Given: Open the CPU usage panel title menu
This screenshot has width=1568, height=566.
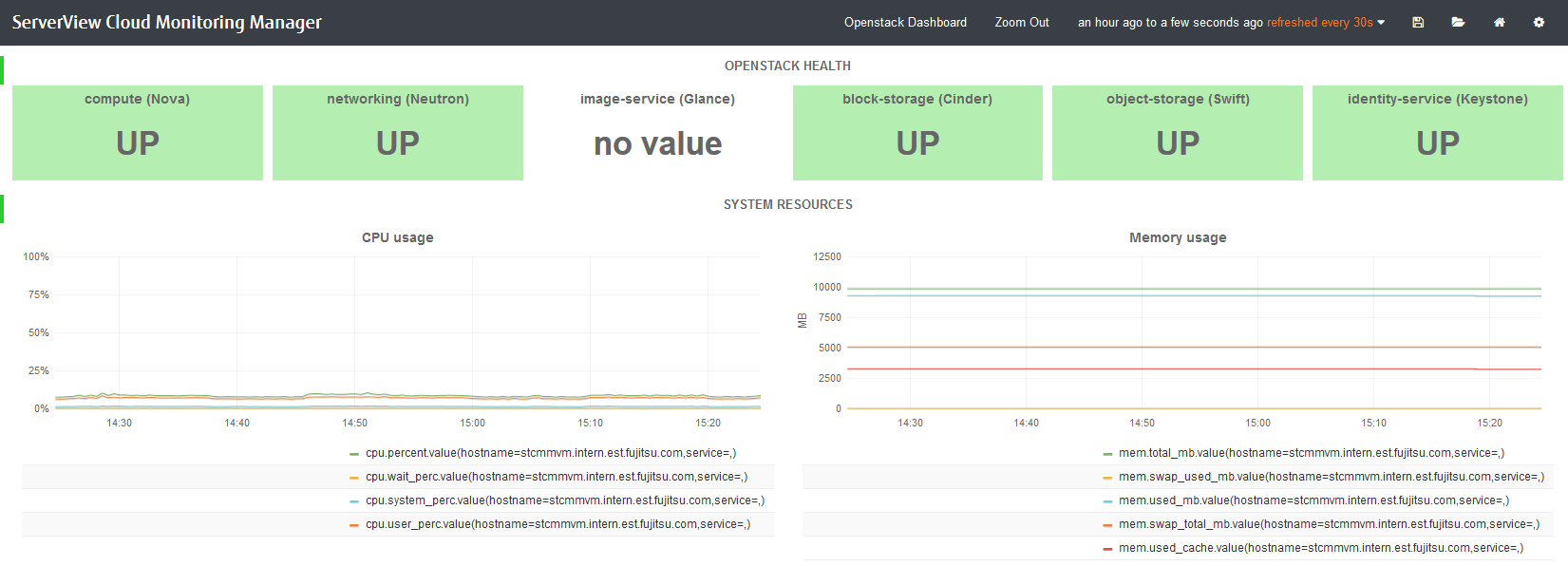Looking at the screenshot, I should 397,237.
